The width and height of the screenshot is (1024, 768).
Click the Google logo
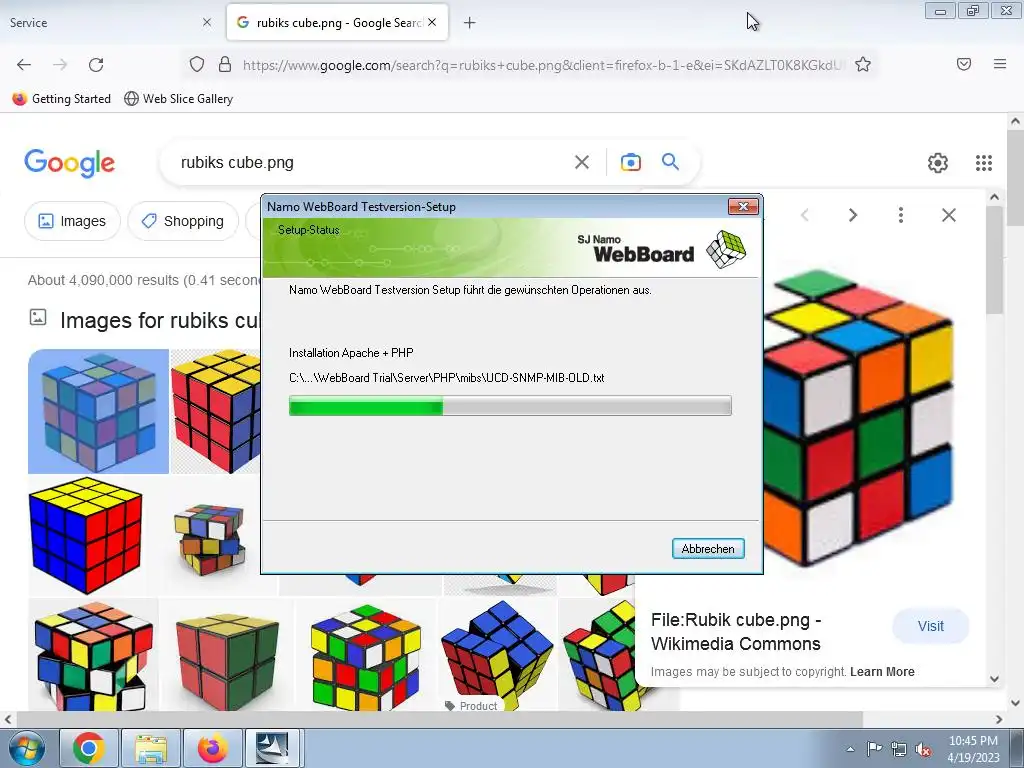(69, 163)
